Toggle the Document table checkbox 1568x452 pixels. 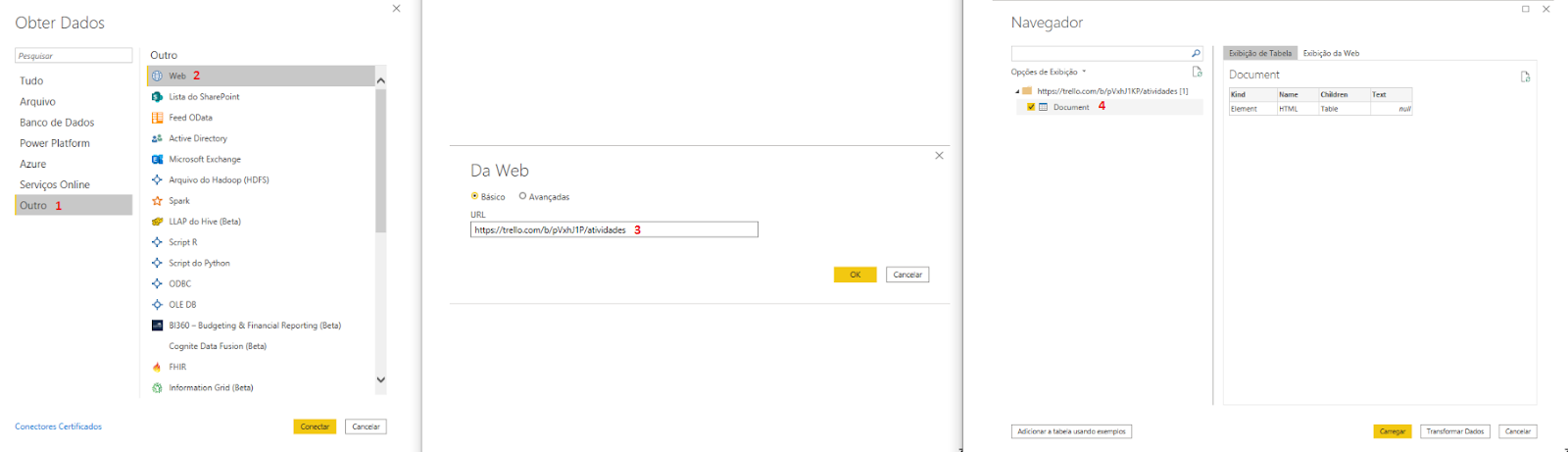point(1031,107)
